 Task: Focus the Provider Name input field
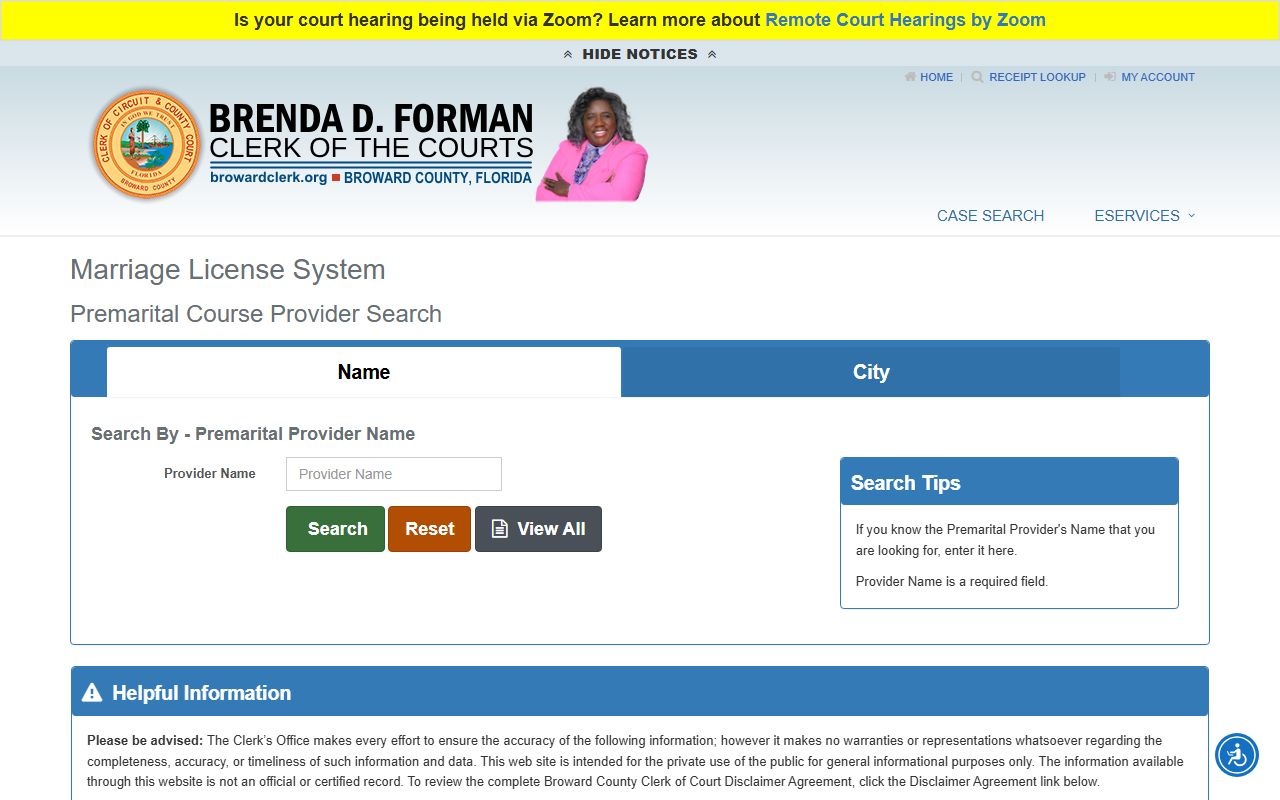[x=394, y=474]
